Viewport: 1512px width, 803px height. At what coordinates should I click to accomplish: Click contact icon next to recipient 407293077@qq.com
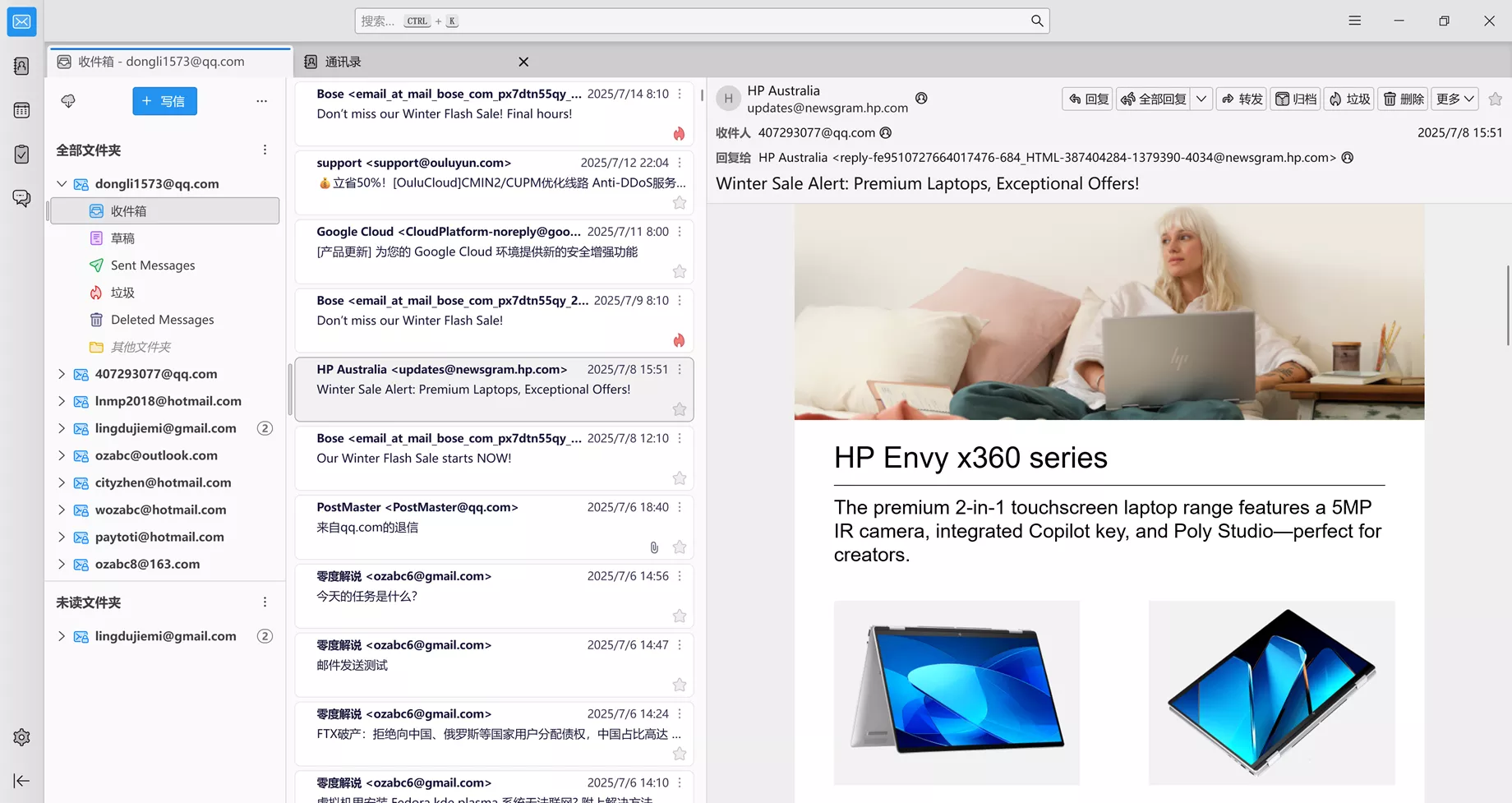pyautogui.click(x=885, y=132)
